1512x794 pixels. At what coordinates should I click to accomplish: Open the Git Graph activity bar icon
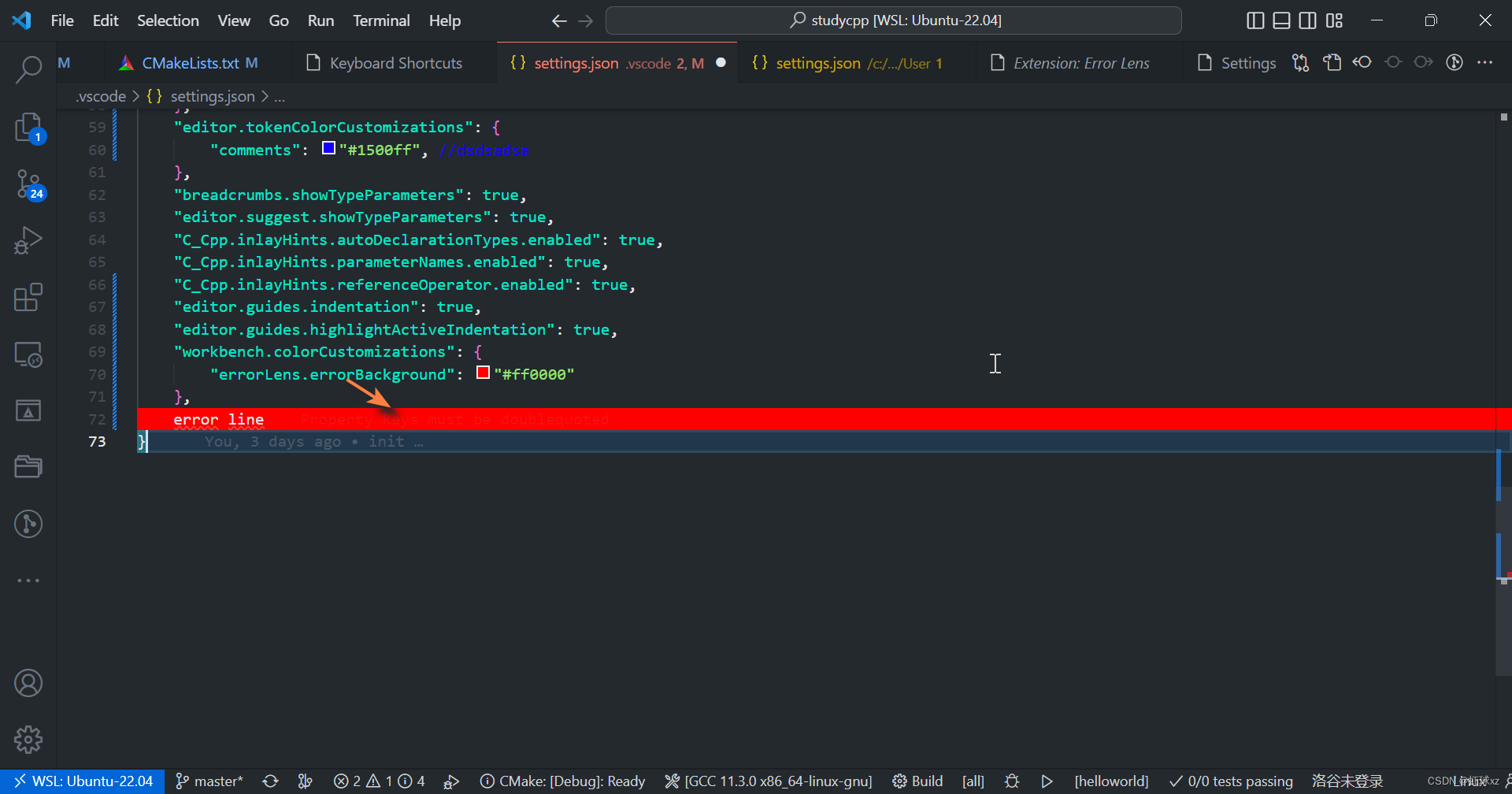(x=28, y=524)
